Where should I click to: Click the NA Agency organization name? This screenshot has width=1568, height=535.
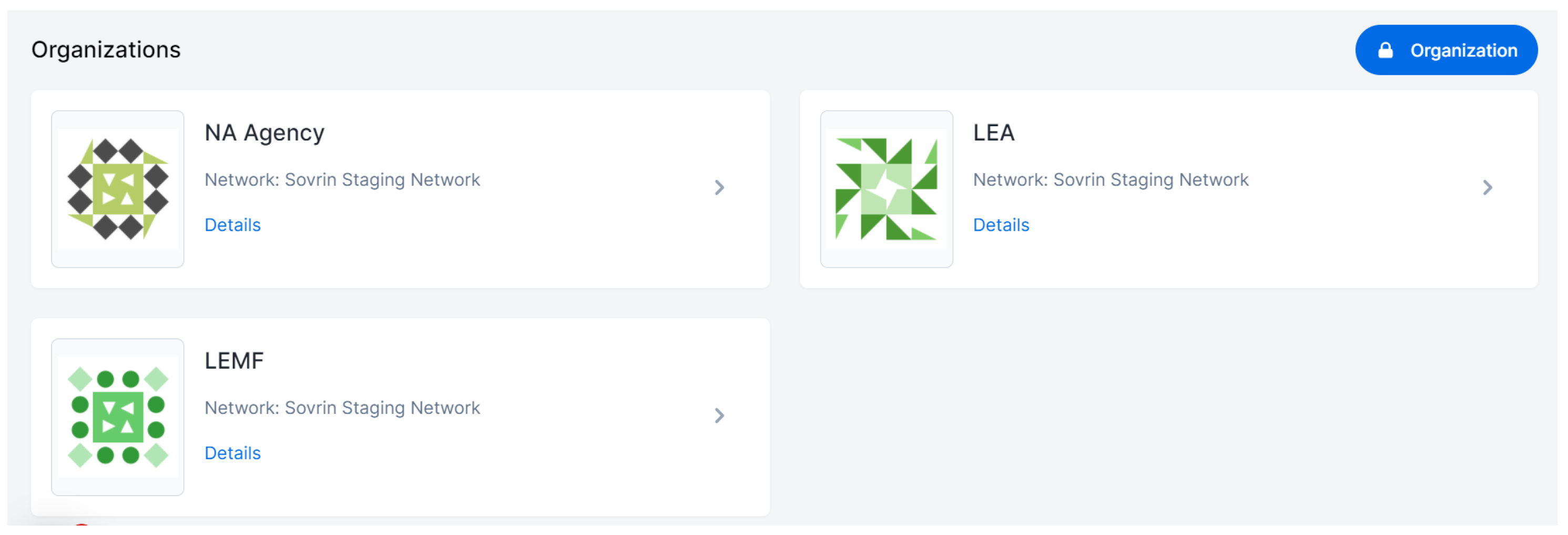tap(264, 133)
